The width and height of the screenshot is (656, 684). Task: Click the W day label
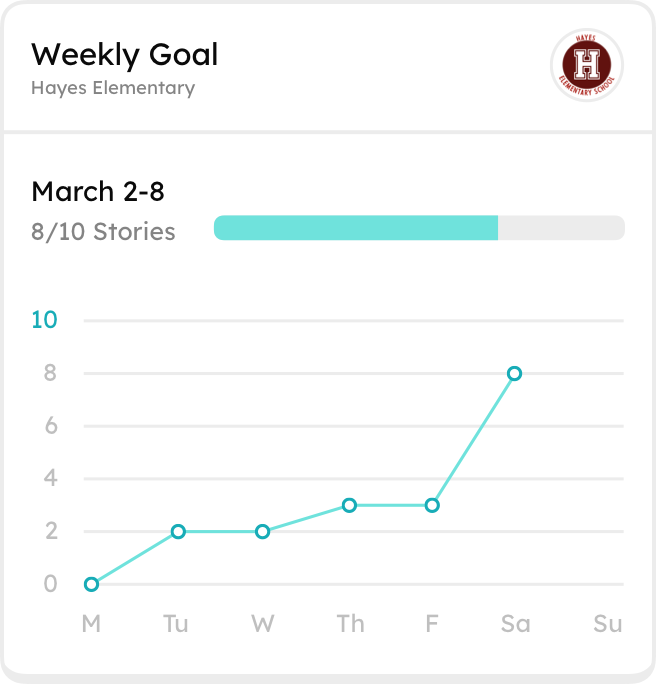[263, 623]
